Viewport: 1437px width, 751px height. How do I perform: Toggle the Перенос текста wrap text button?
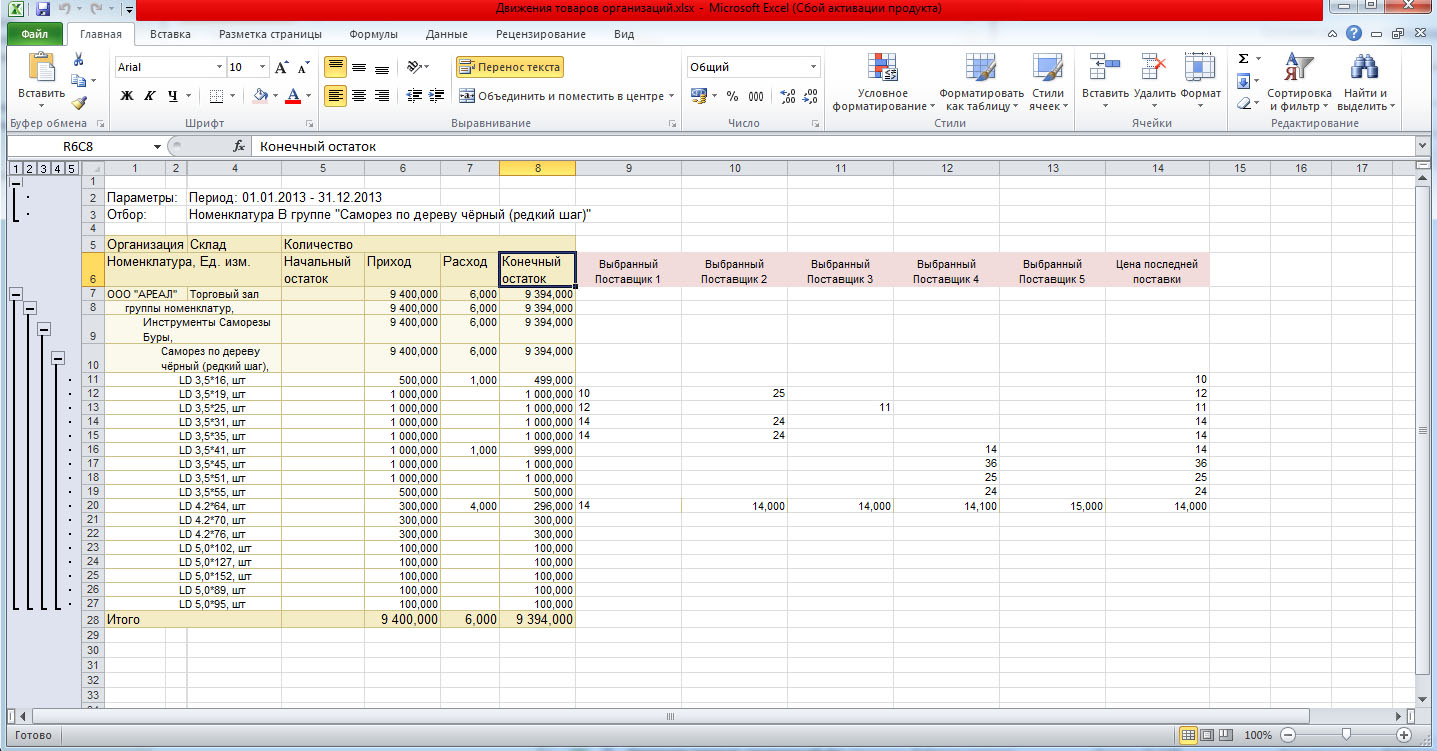click(510, 67)
